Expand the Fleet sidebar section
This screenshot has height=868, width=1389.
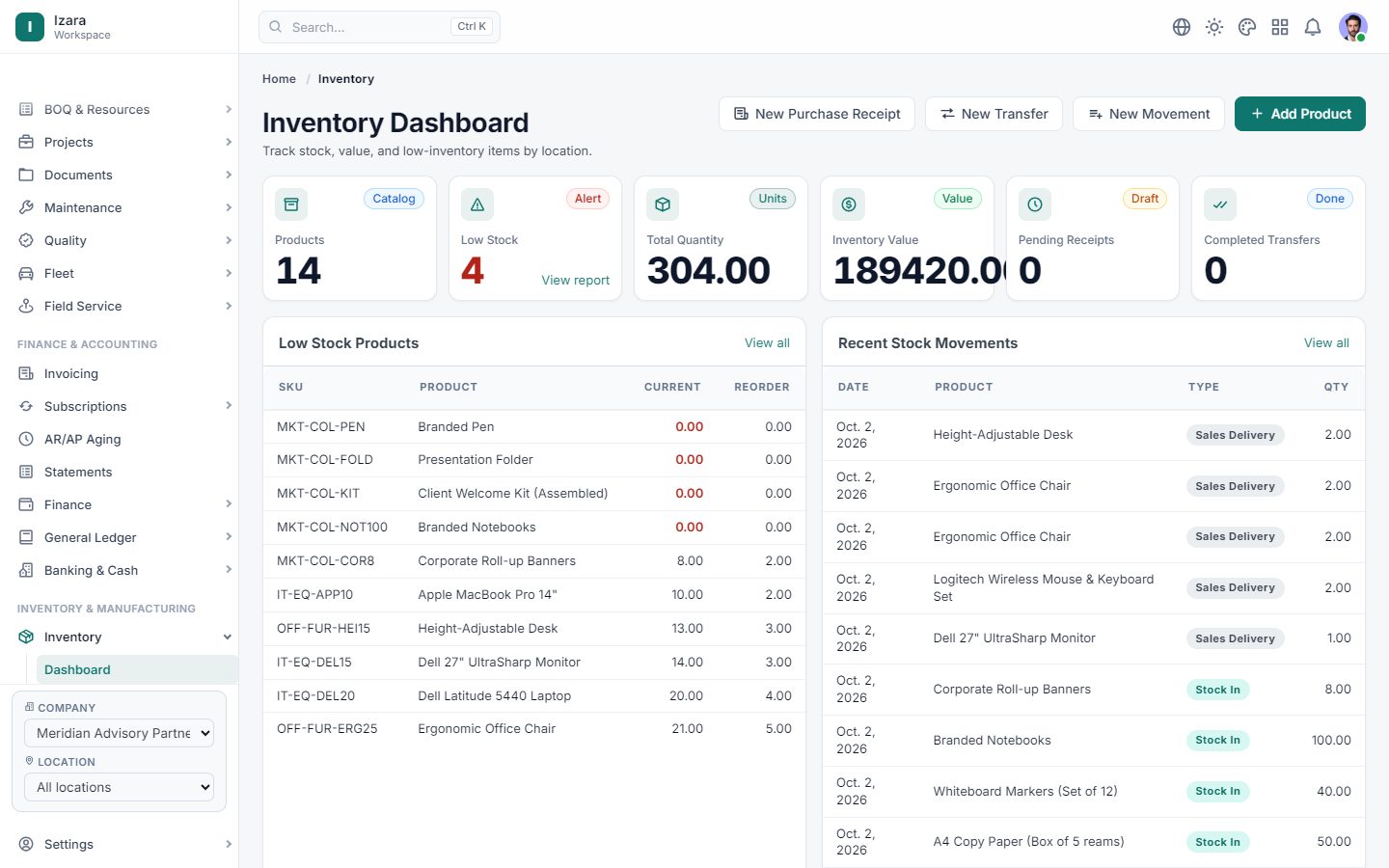pos(125,273)
